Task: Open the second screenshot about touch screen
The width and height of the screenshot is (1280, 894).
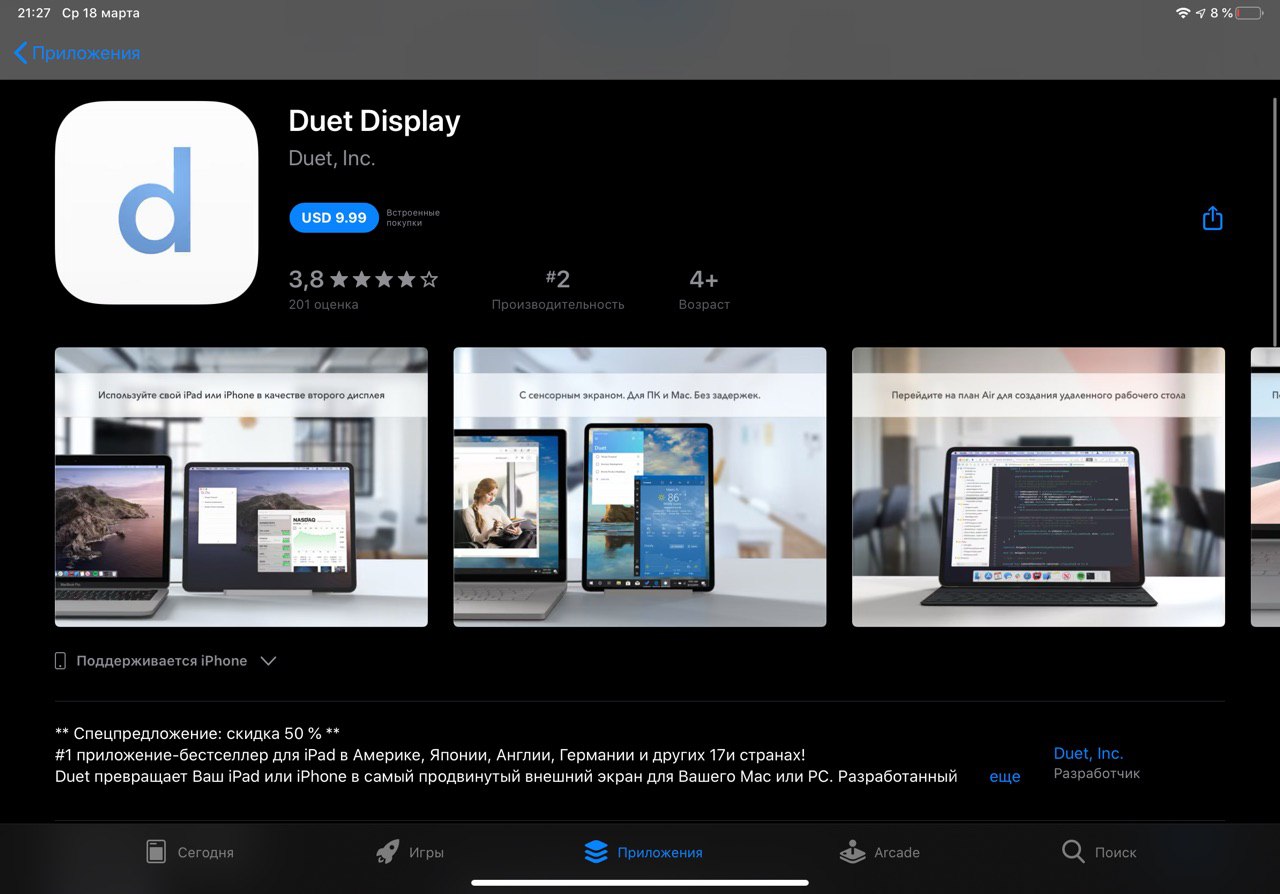Action: (640, 487)
